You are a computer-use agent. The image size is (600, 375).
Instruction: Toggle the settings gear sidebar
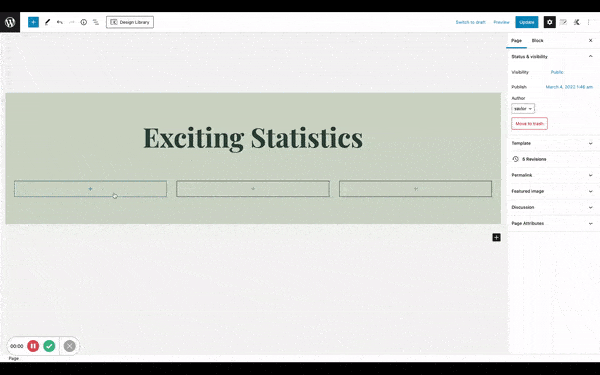[x=549, y=22]
